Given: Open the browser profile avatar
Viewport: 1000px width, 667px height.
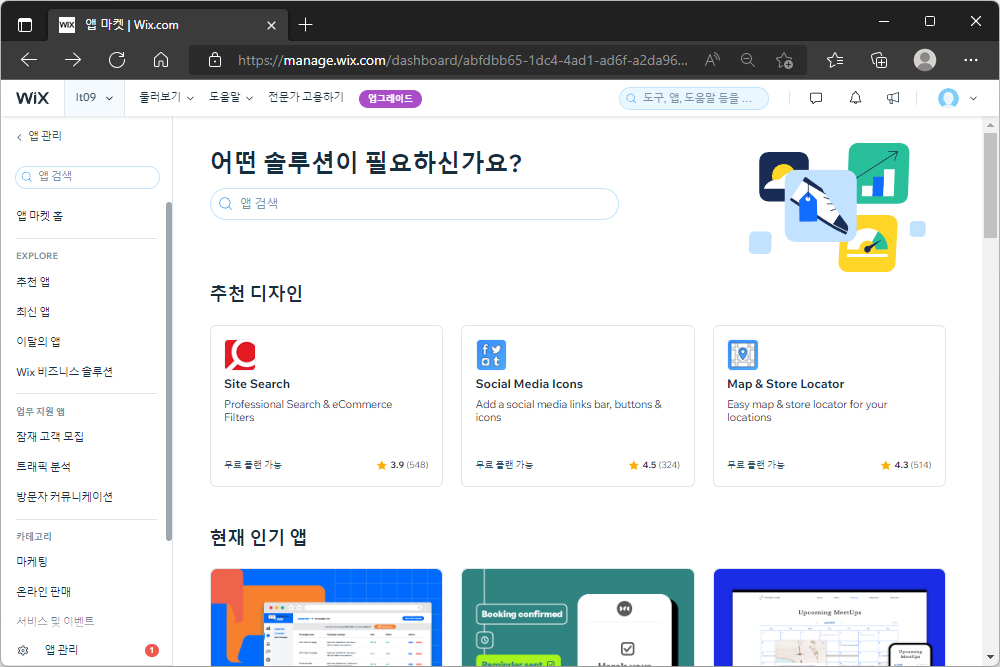Looking at the screenshot, I should (x=925, y=60).
